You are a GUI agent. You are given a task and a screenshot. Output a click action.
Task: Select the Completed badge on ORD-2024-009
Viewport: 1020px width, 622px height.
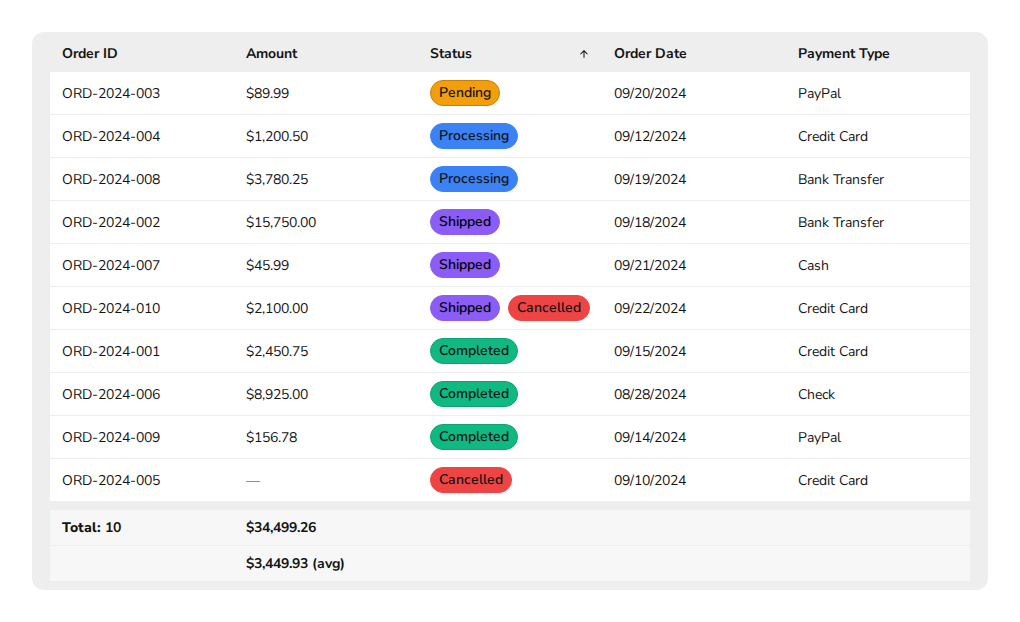[x=473, y=437]
